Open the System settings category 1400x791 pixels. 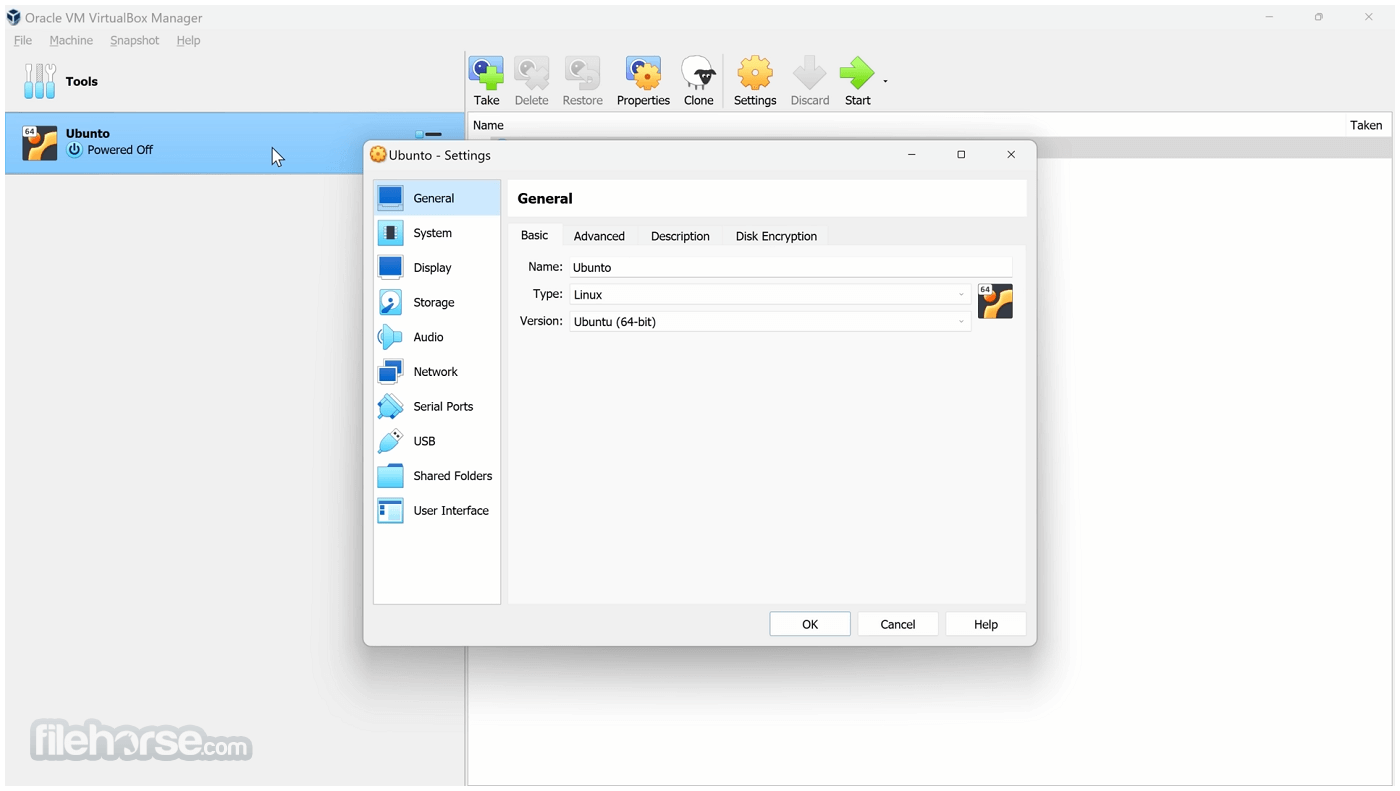tap(437, 233)
